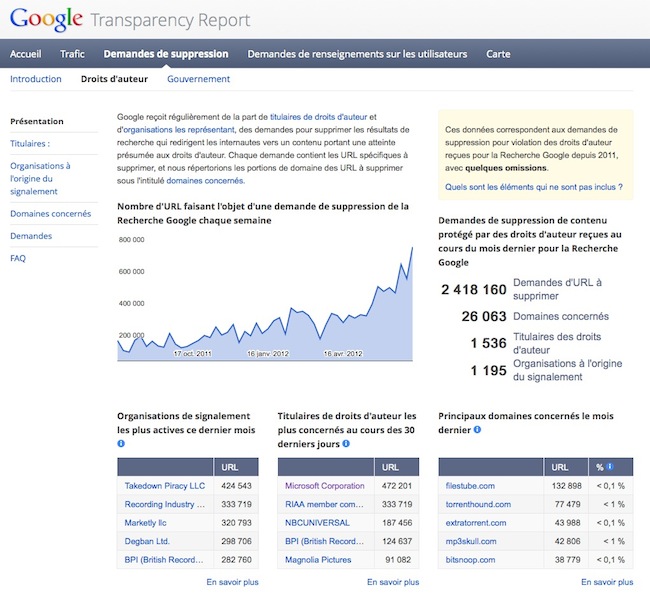The image size is (650, 599).
Task: Open info icon beside Principaux domaines heading
Action: click(x=477, y=429)
